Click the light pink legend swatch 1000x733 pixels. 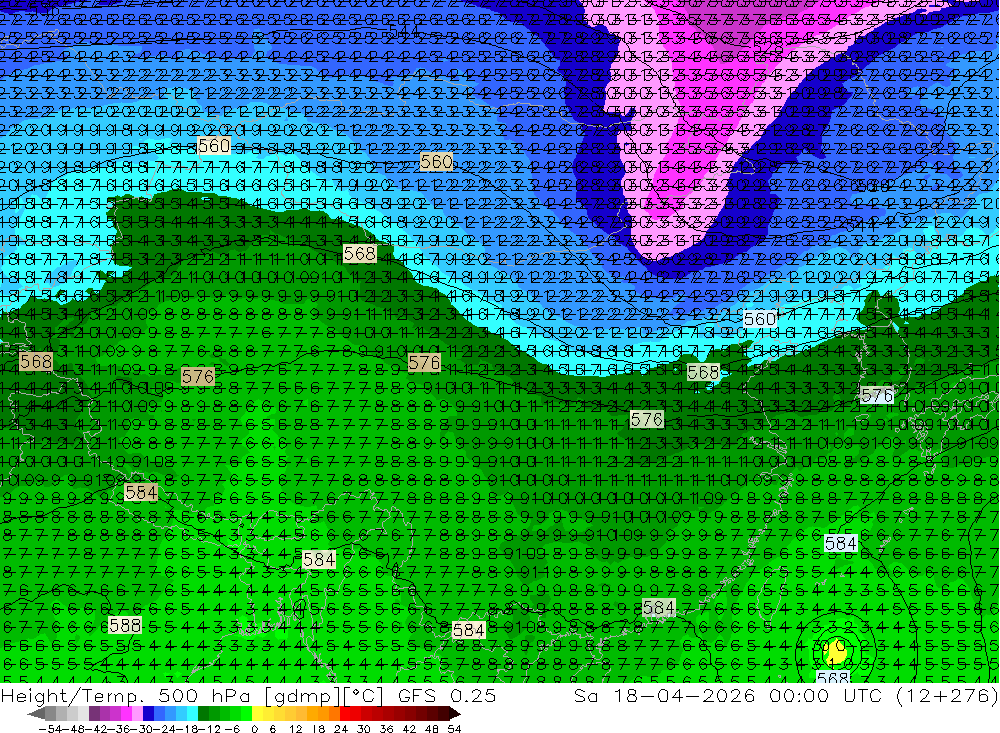pyautogui.click(x=138, y=714)
